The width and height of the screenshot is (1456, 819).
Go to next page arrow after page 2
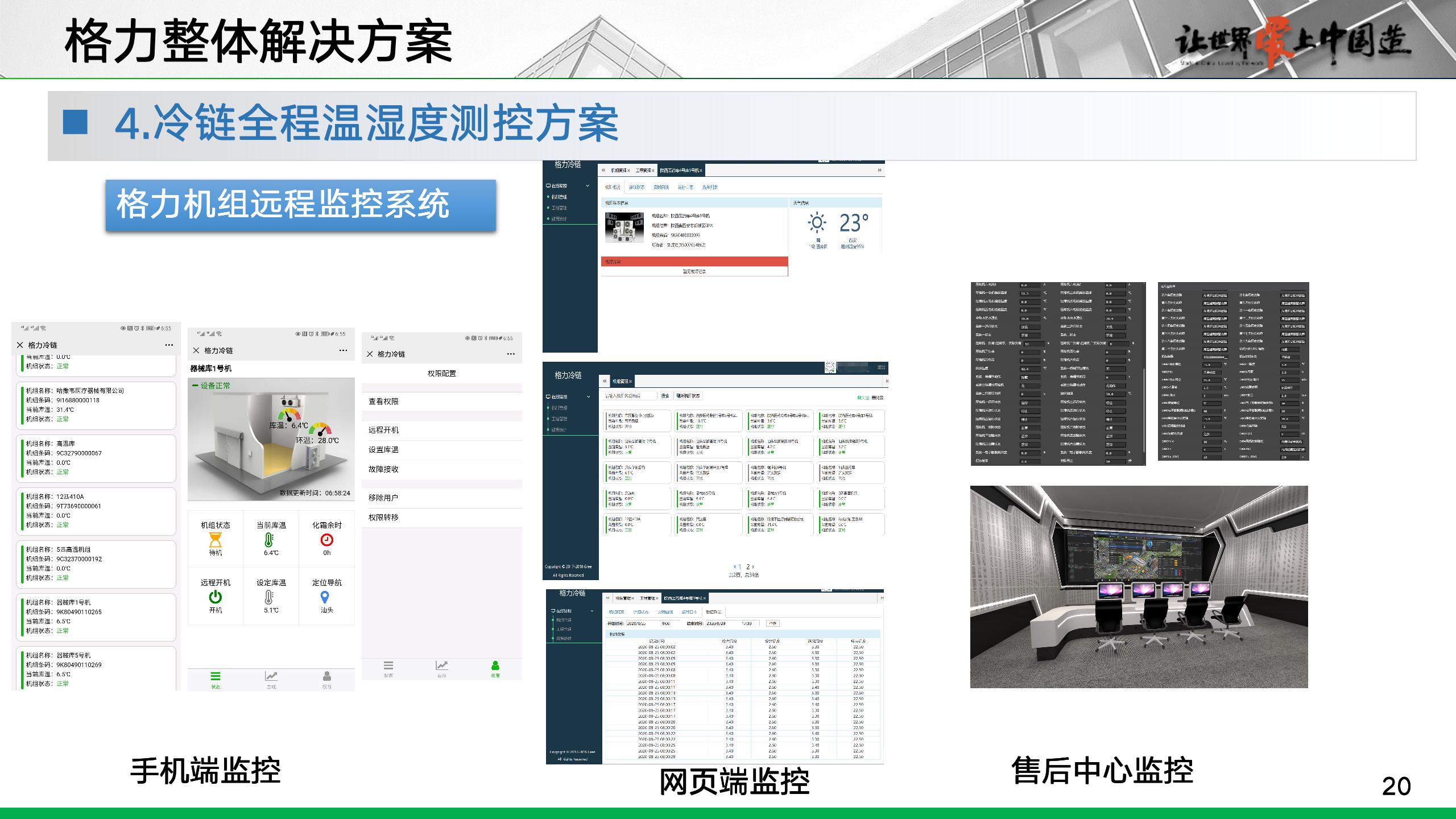point(754,566)
